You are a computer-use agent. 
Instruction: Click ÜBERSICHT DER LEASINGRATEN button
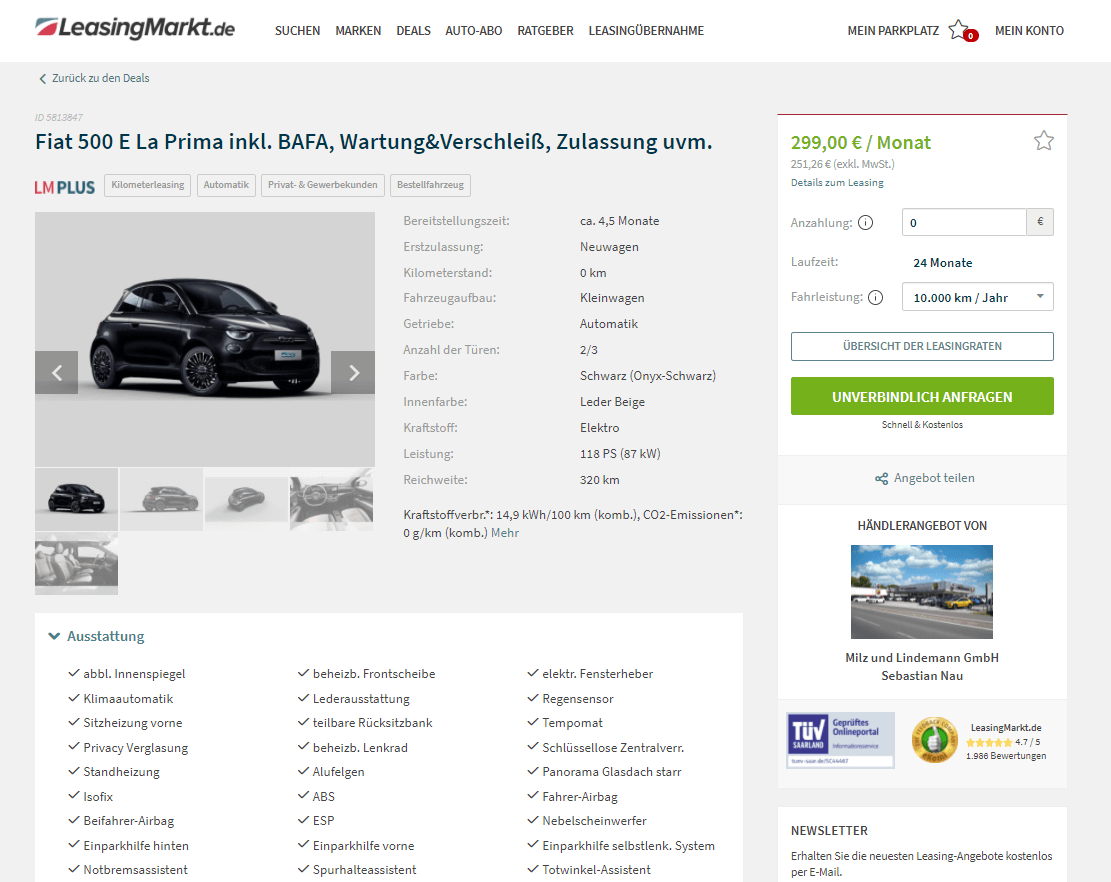(922, 346)
